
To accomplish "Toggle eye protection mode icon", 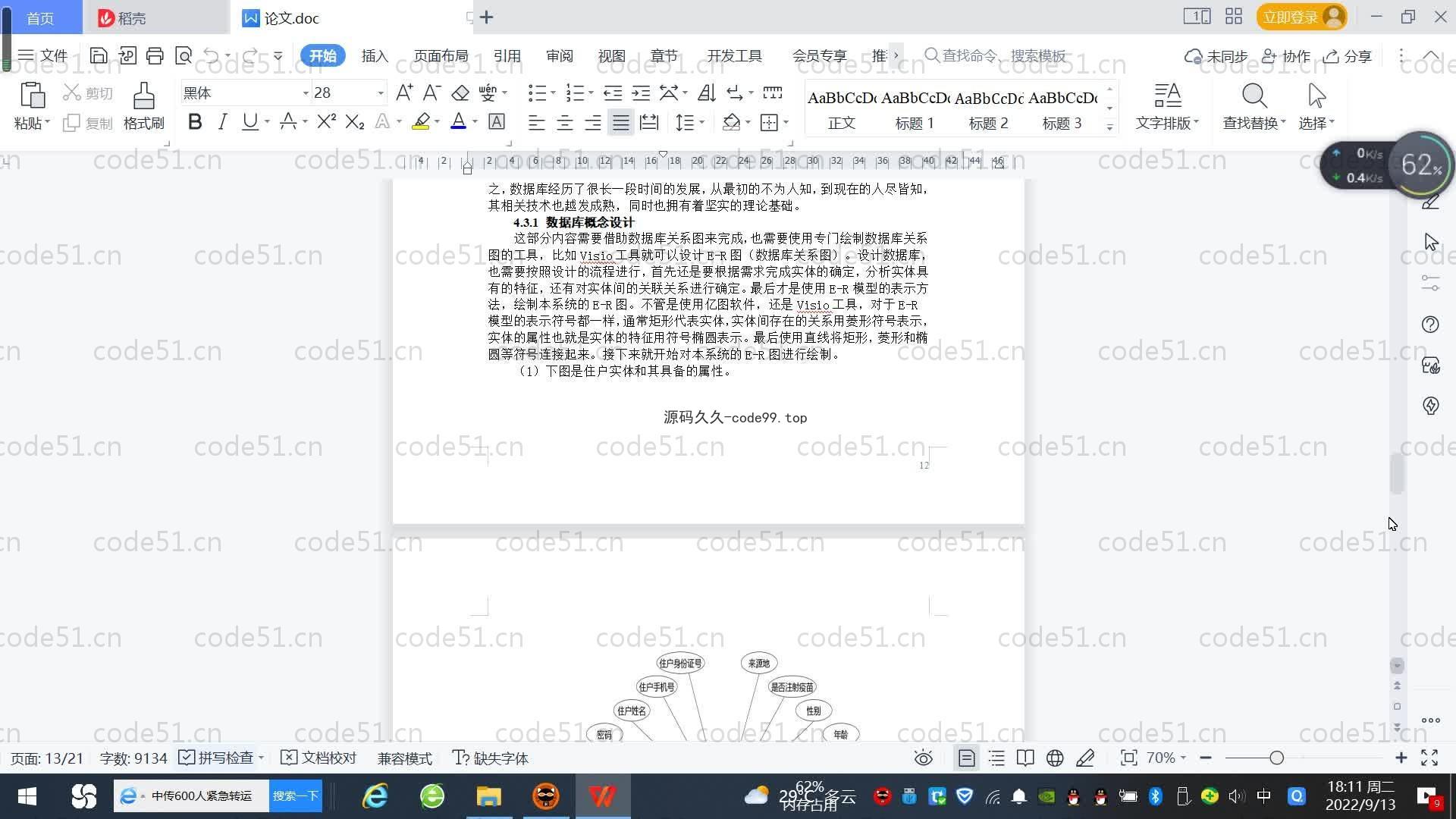I will click(923, 758).
